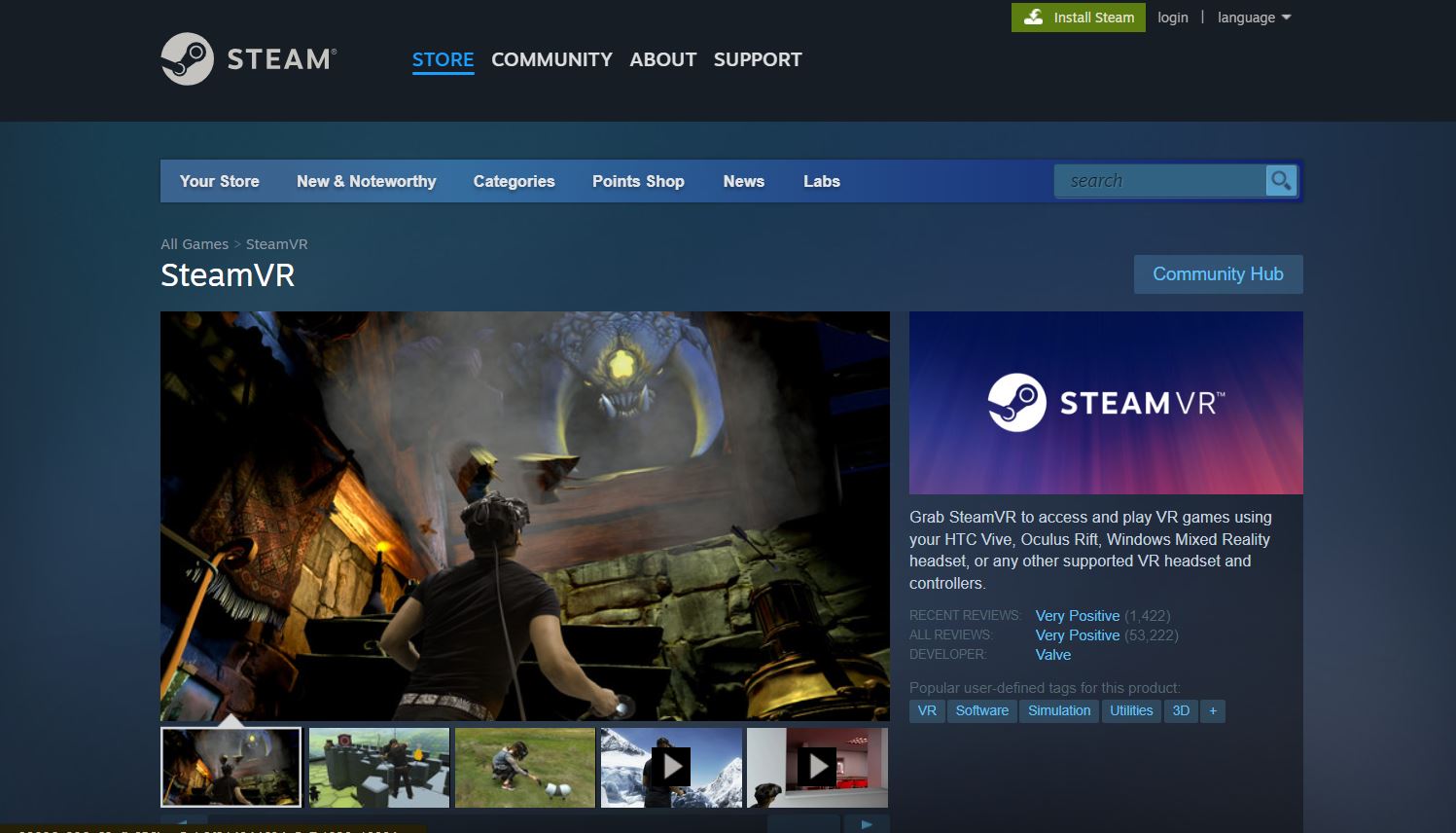Play the red room video thumbnail
Image resolution: width=1456 pixels, height=833 pixels.
817,767
